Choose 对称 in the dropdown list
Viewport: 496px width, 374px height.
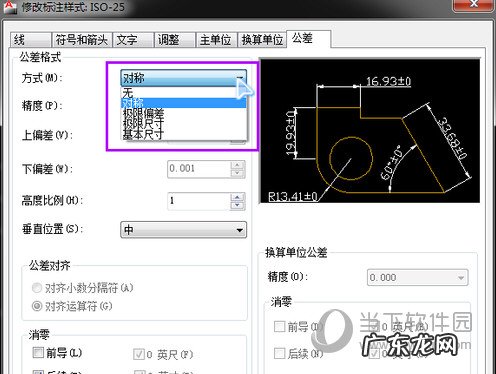(183, 103)
